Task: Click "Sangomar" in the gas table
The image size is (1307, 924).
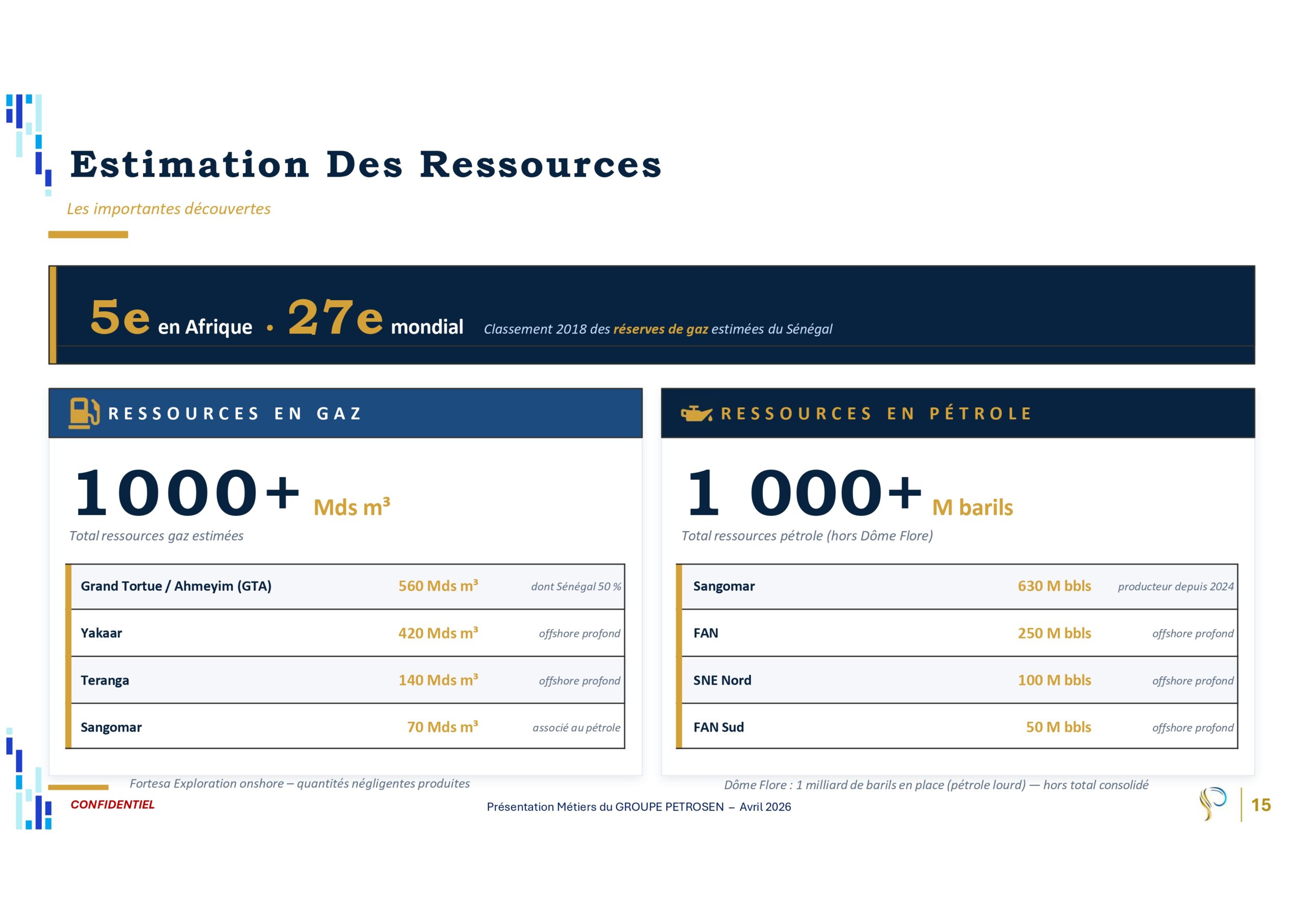Action: pyautogui.click(x=111, y=727)
